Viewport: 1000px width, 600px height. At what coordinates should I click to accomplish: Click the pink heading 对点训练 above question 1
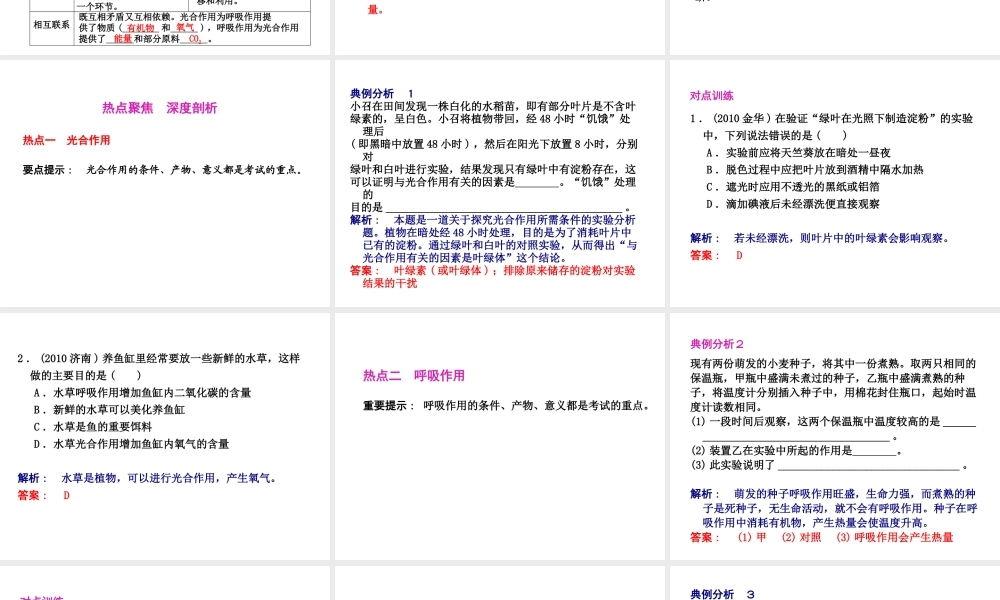coord(712,96)
